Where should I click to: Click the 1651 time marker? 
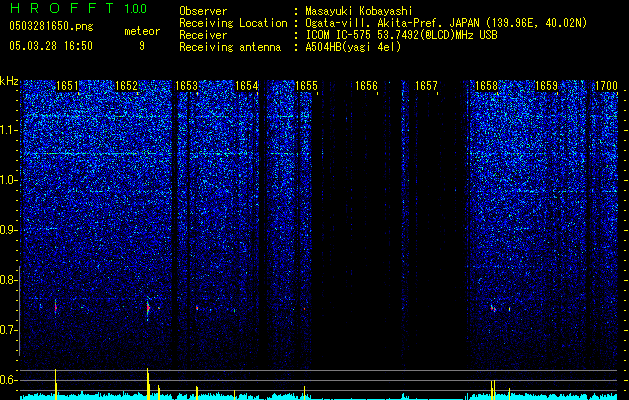(x=67, y=86)
